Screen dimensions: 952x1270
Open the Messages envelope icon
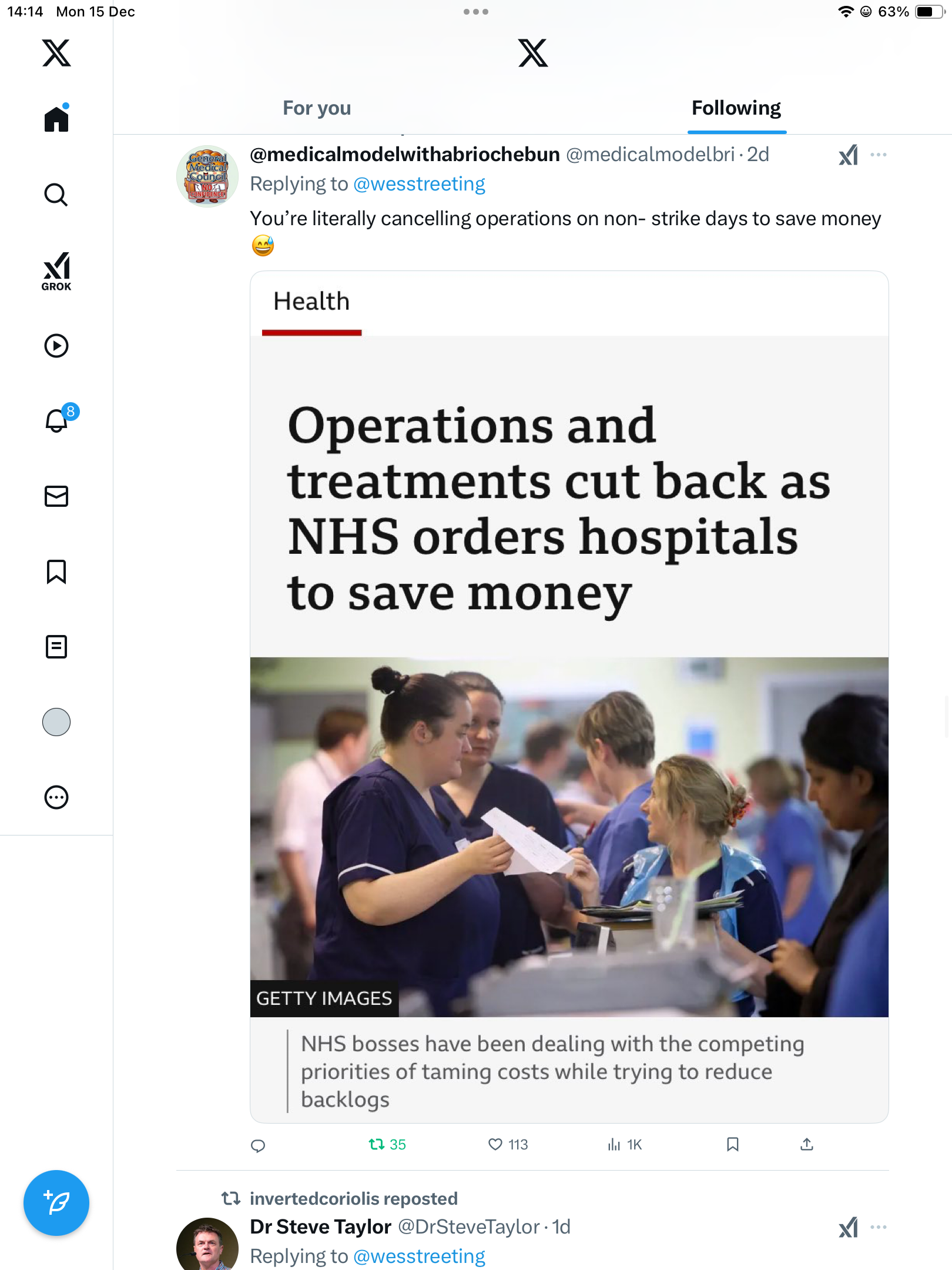[56, 496]
